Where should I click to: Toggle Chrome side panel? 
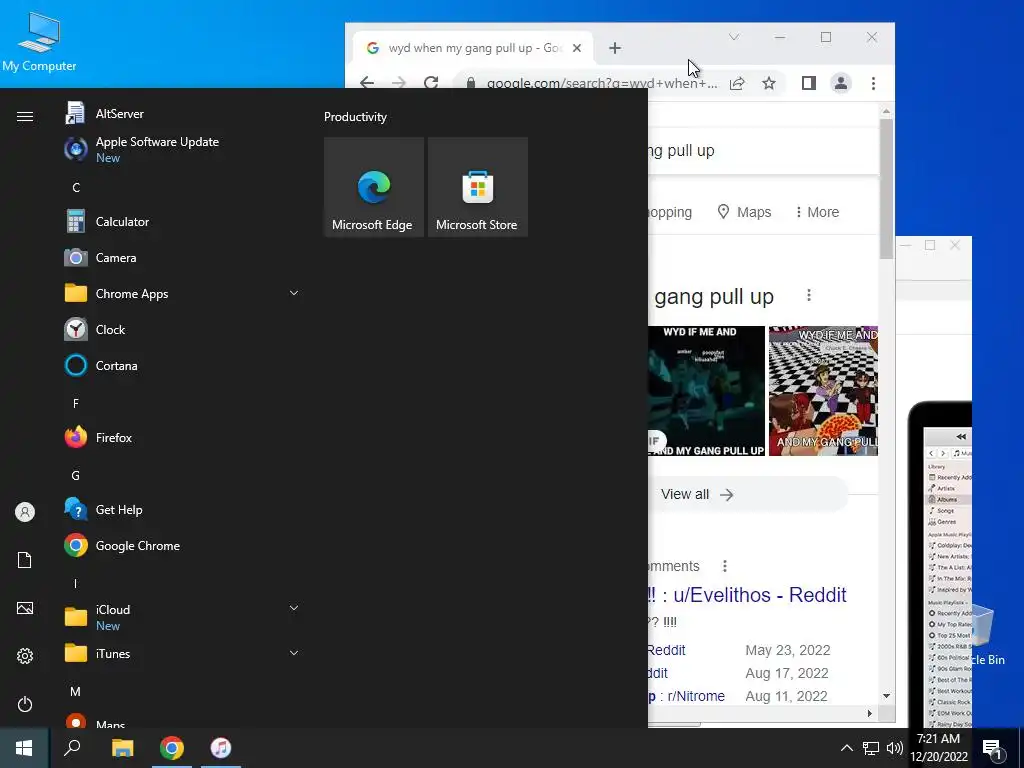point(808,83)
